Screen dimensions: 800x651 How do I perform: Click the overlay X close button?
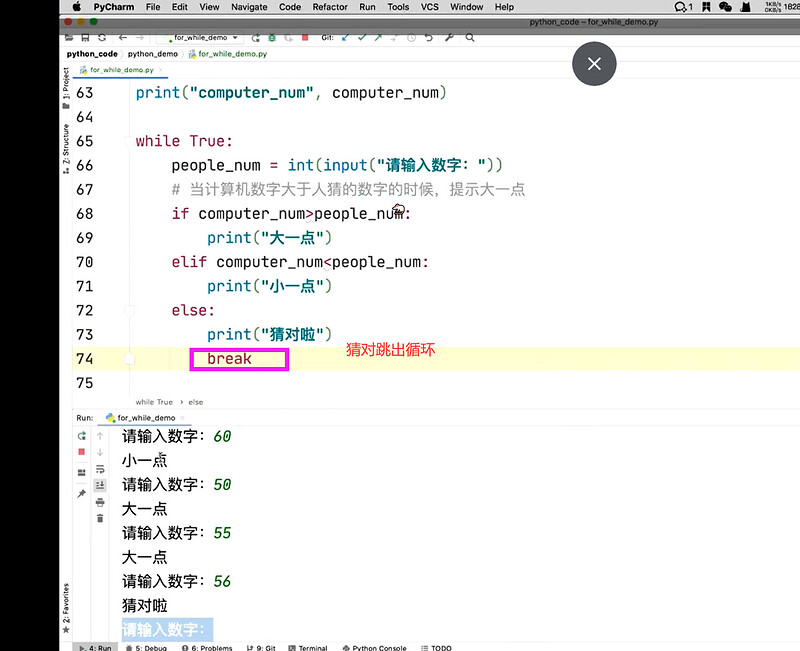594,64
